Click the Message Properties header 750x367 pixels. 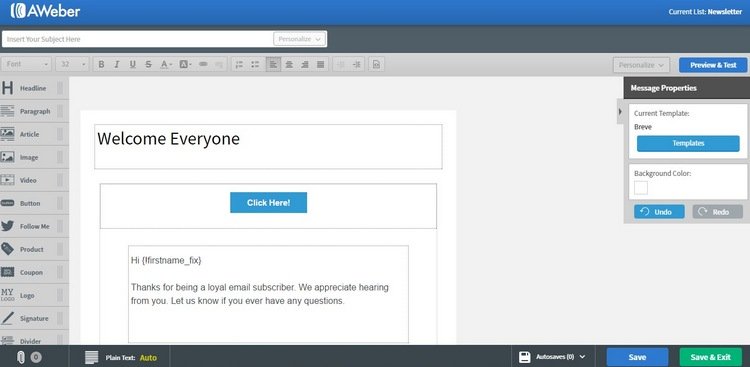click(686, 88)
